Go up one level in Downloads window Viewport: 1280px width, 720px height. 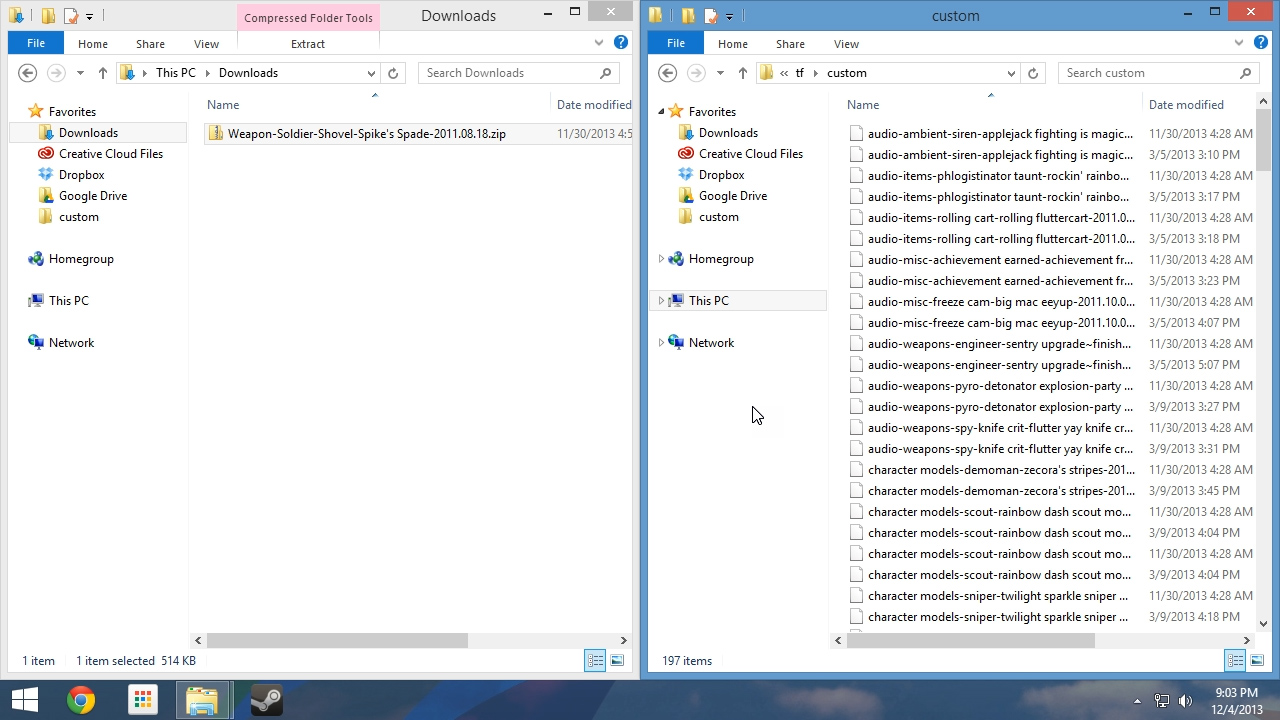(102, 73)
